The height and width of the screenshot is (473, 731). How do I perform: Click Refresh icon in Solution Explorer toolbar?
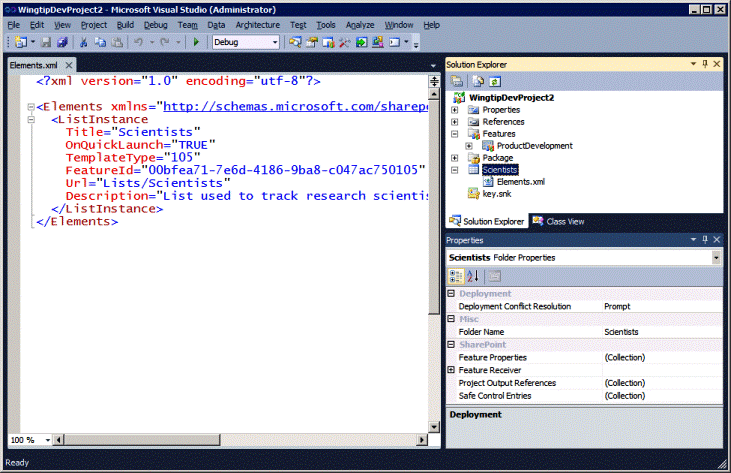pos(495,82)
